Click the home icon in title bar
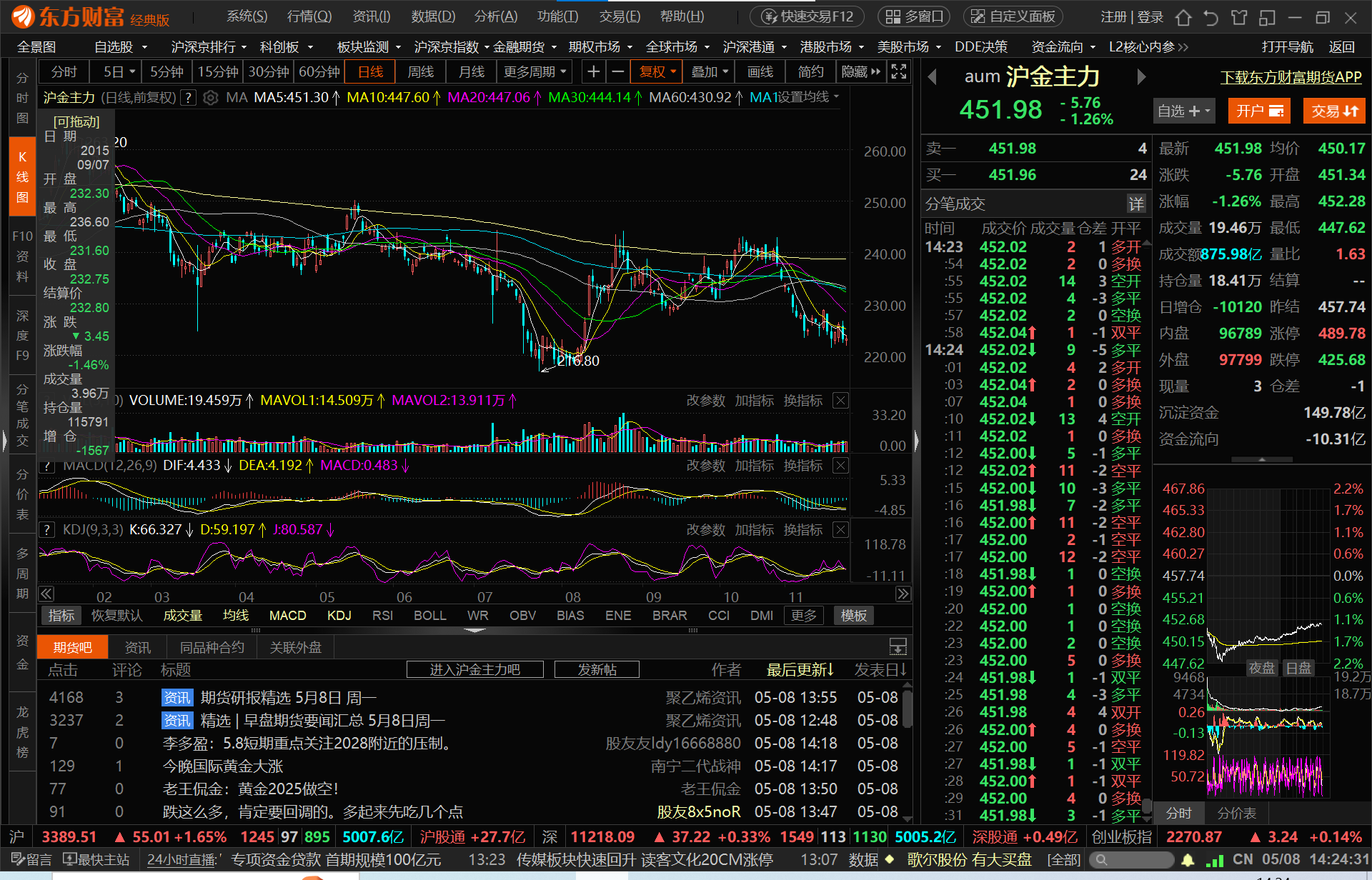1372x880 pixels. tap(1183, 17)
